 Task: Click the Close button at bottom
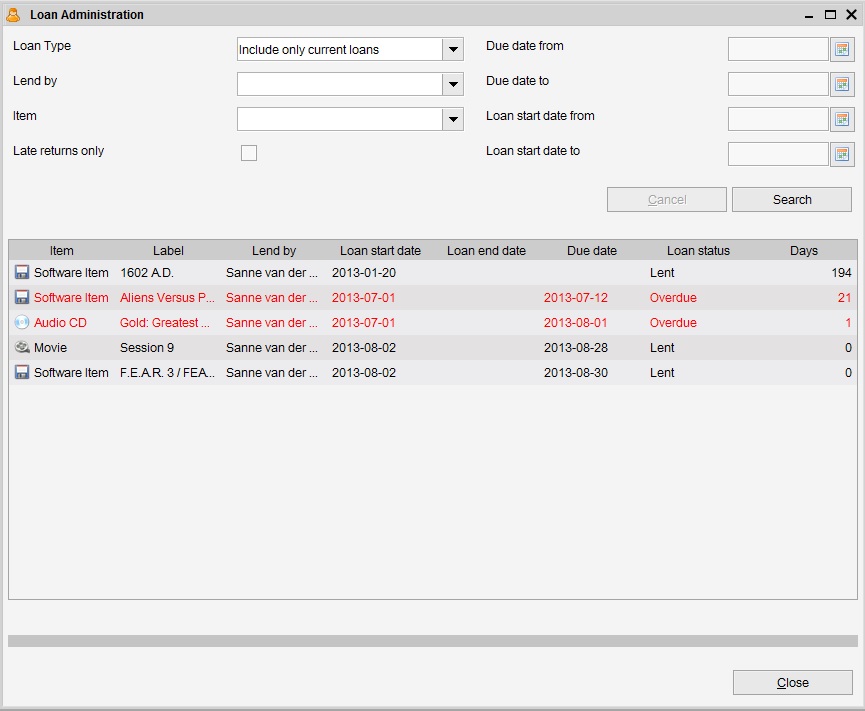pyautogui.click(x=792, y=683)
